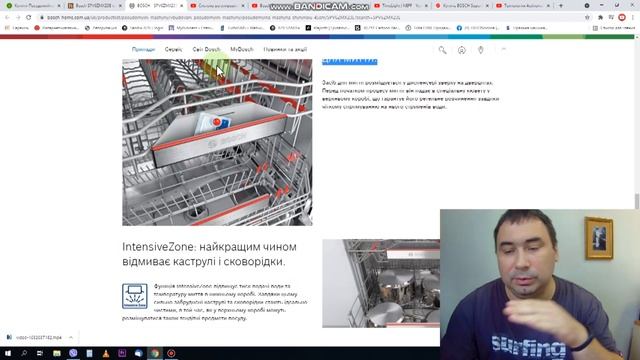
Task: Open the second bookmark with red icon
Action: click(56, 28)
